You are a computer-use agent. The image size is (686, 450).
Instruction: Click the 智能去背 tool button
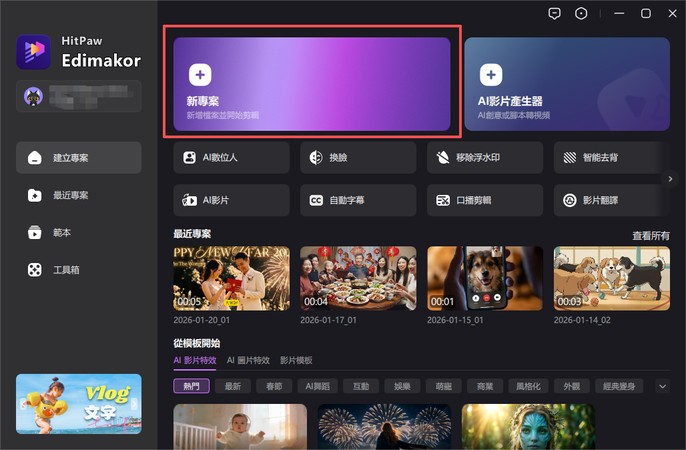[x=612, y=157]
